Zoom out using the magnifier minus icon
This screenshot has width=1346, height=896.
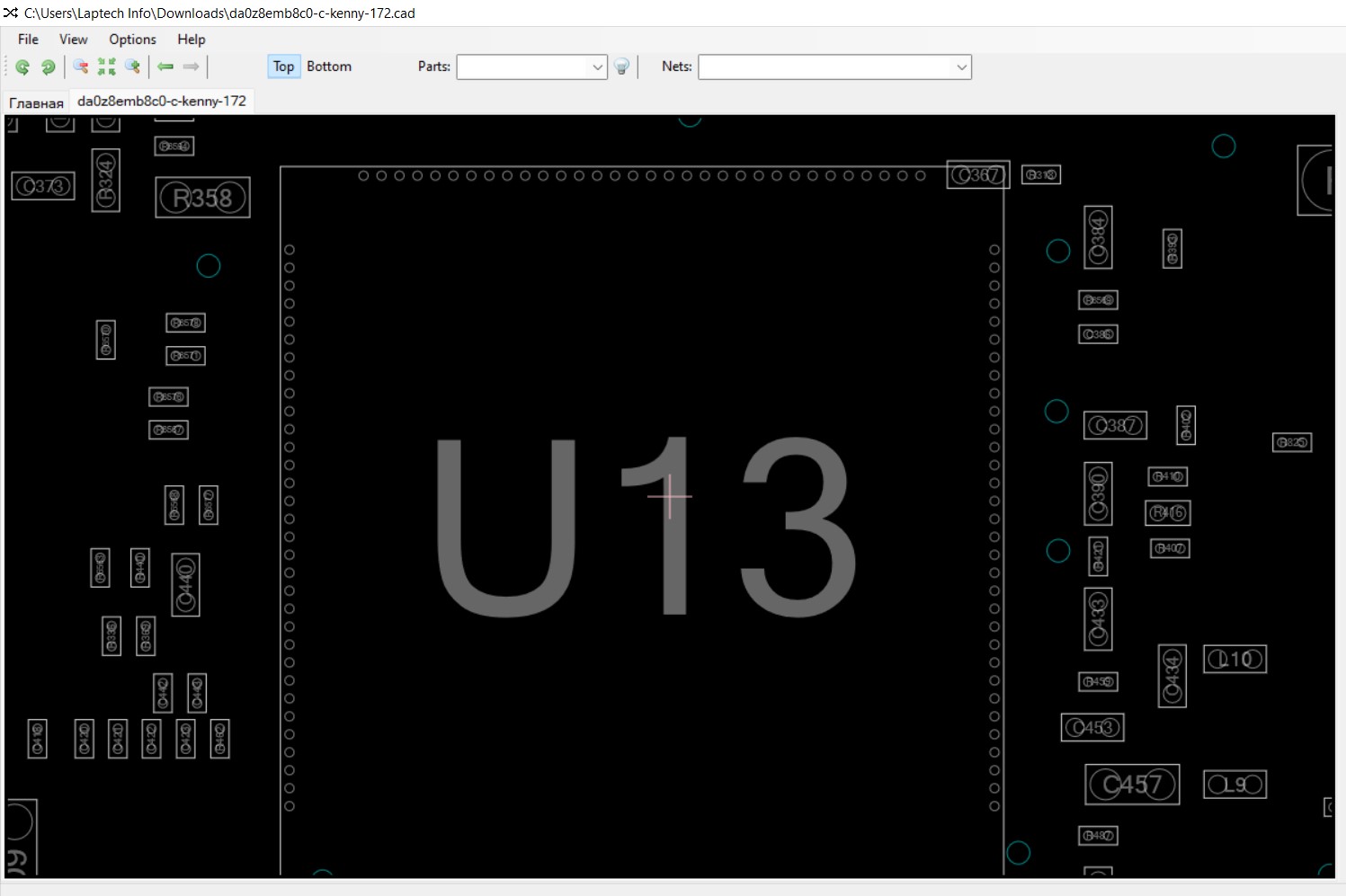click(81, 67)
